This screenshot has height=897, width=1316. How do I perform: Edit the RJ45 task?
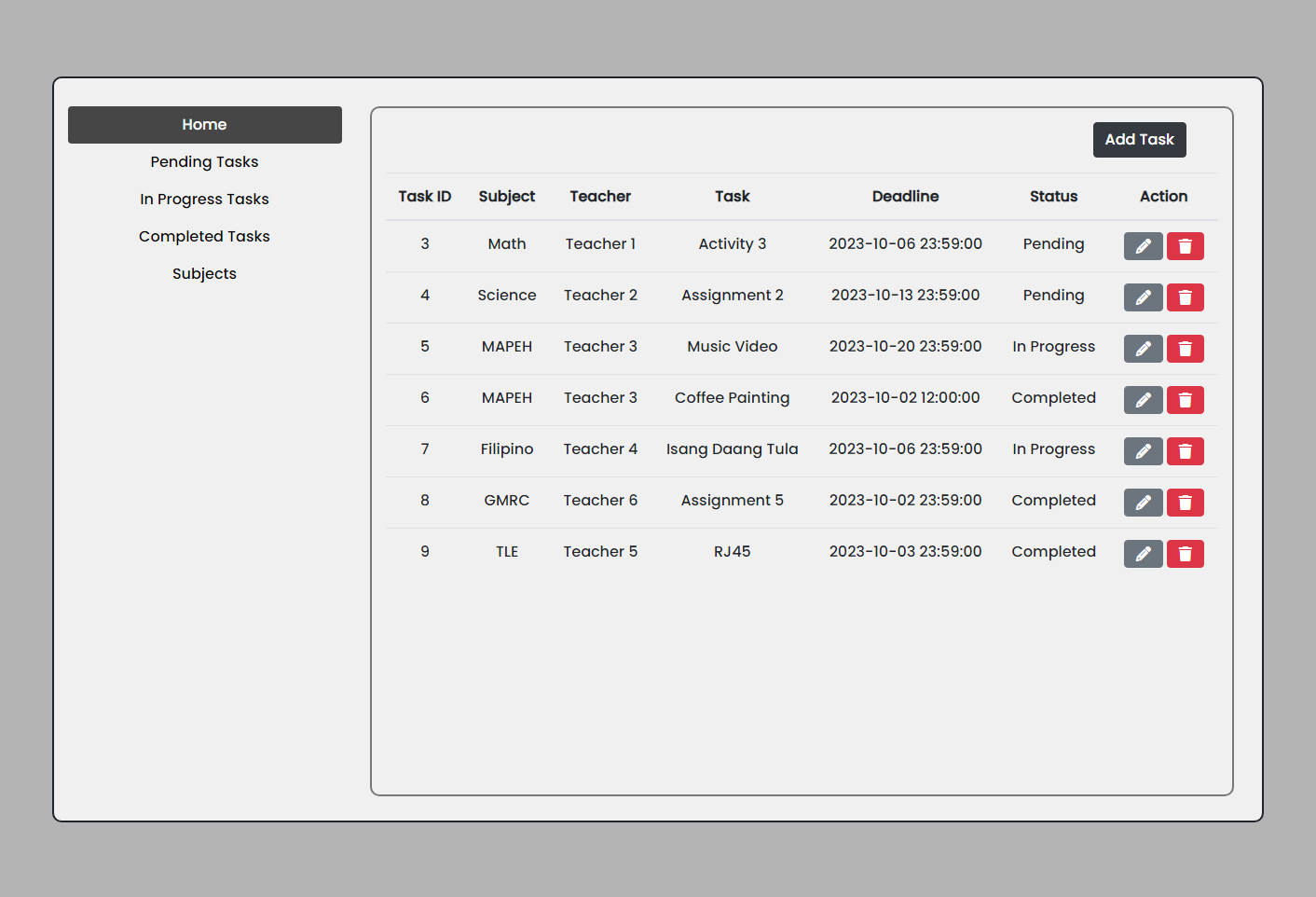(1143, 554)
